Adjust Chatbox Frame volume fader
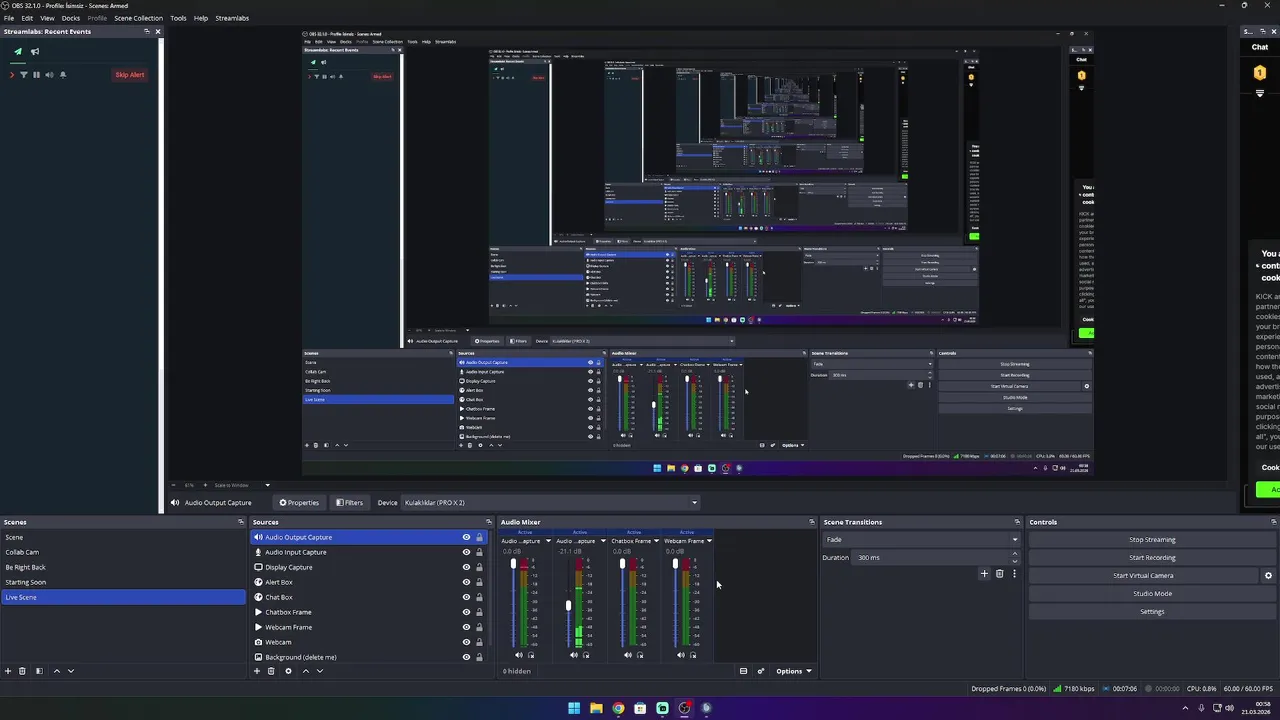The width and height of the screenshot is (1280, 720). click(x=622, y=565)
